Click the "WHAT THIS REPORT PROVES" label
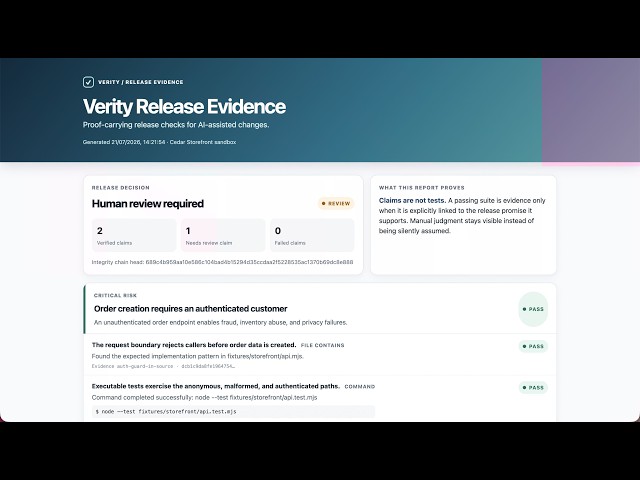Image resolution: width=640 pixels, height=480 pixels. point(422,188)
